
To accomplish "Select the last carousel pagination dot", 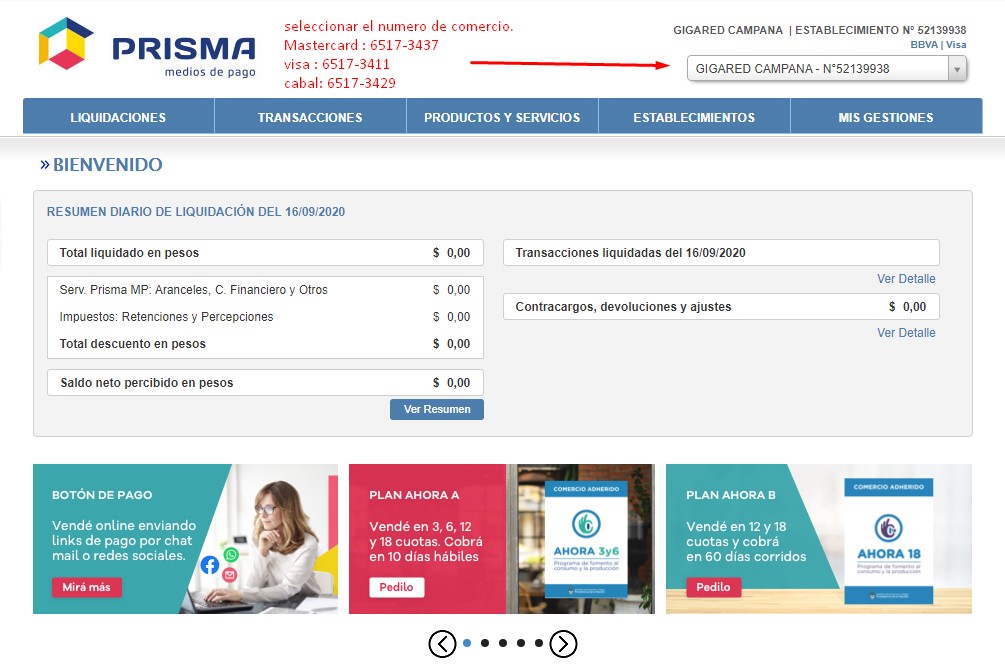I will pyautogui.click(x=539, y=644).
